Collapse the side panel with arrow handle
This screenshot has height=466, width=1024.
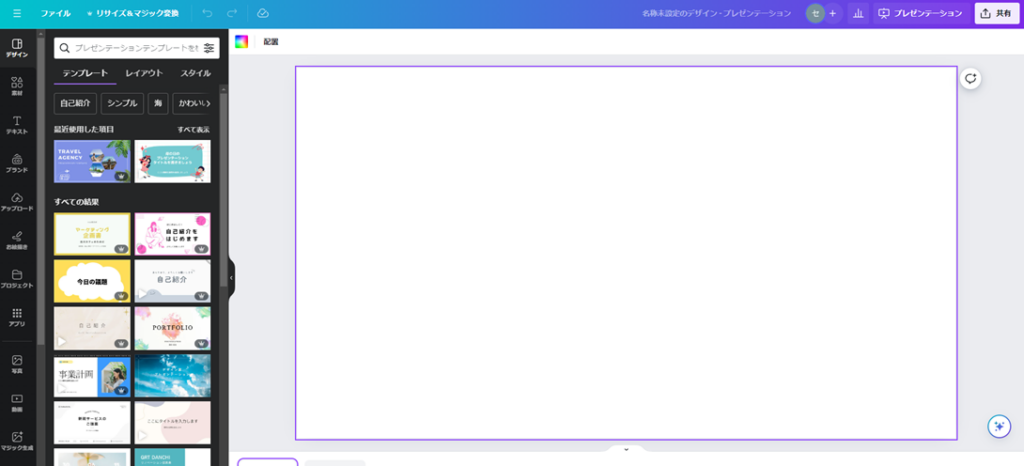pos(232,277)
